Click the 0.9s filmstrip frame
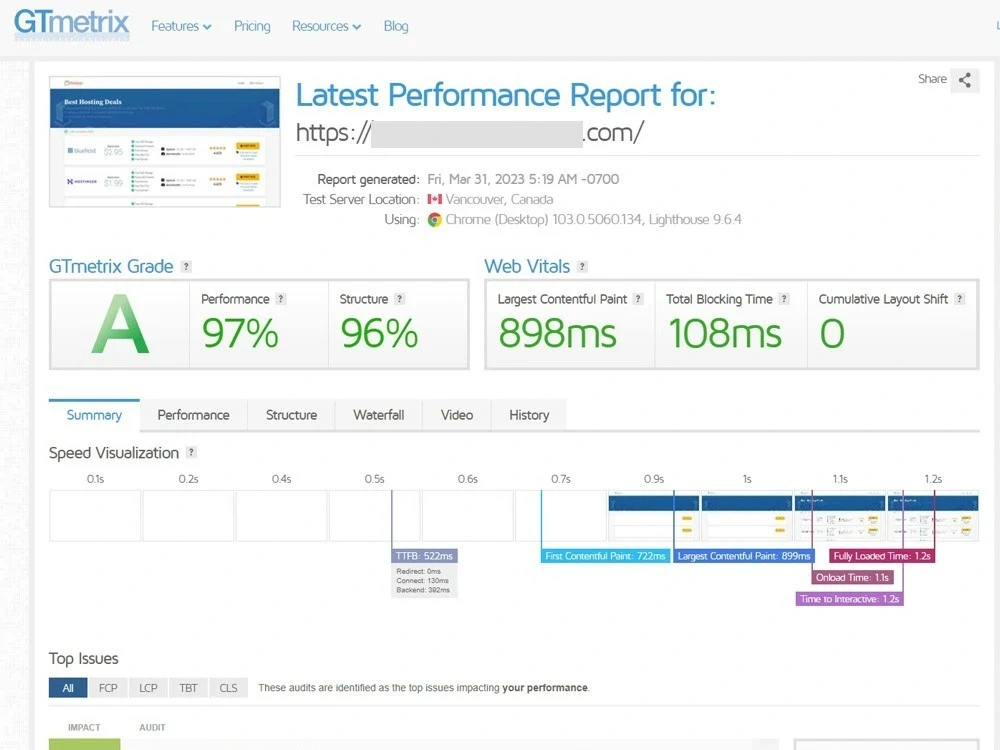 coord(654,516)
